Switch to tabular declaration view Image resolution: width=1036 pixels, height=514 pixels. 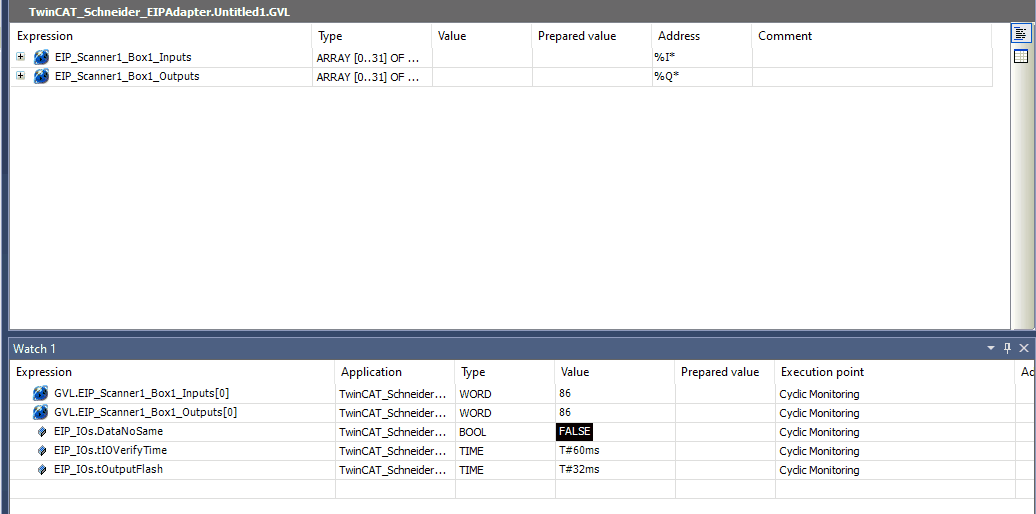[x=1021, y=56]
